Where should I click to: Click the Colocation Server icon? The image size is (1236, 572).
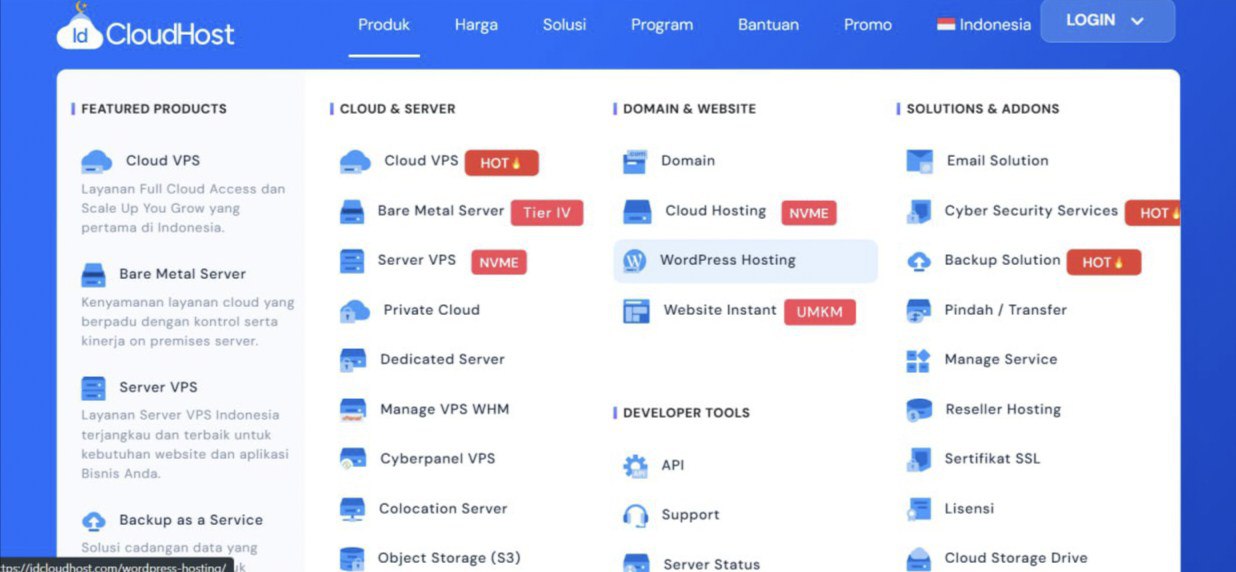pos(352,509)
